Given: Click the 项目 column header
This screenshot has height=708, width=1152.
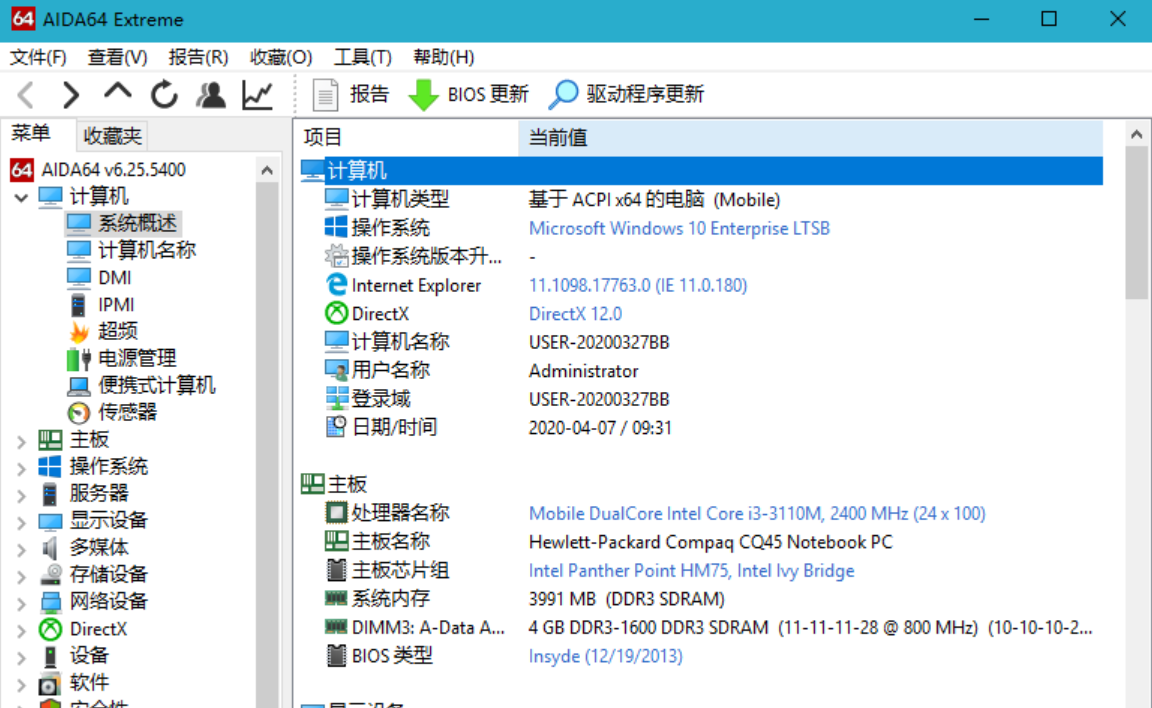Looking at the screenshot, I should [x=408, y=137].
